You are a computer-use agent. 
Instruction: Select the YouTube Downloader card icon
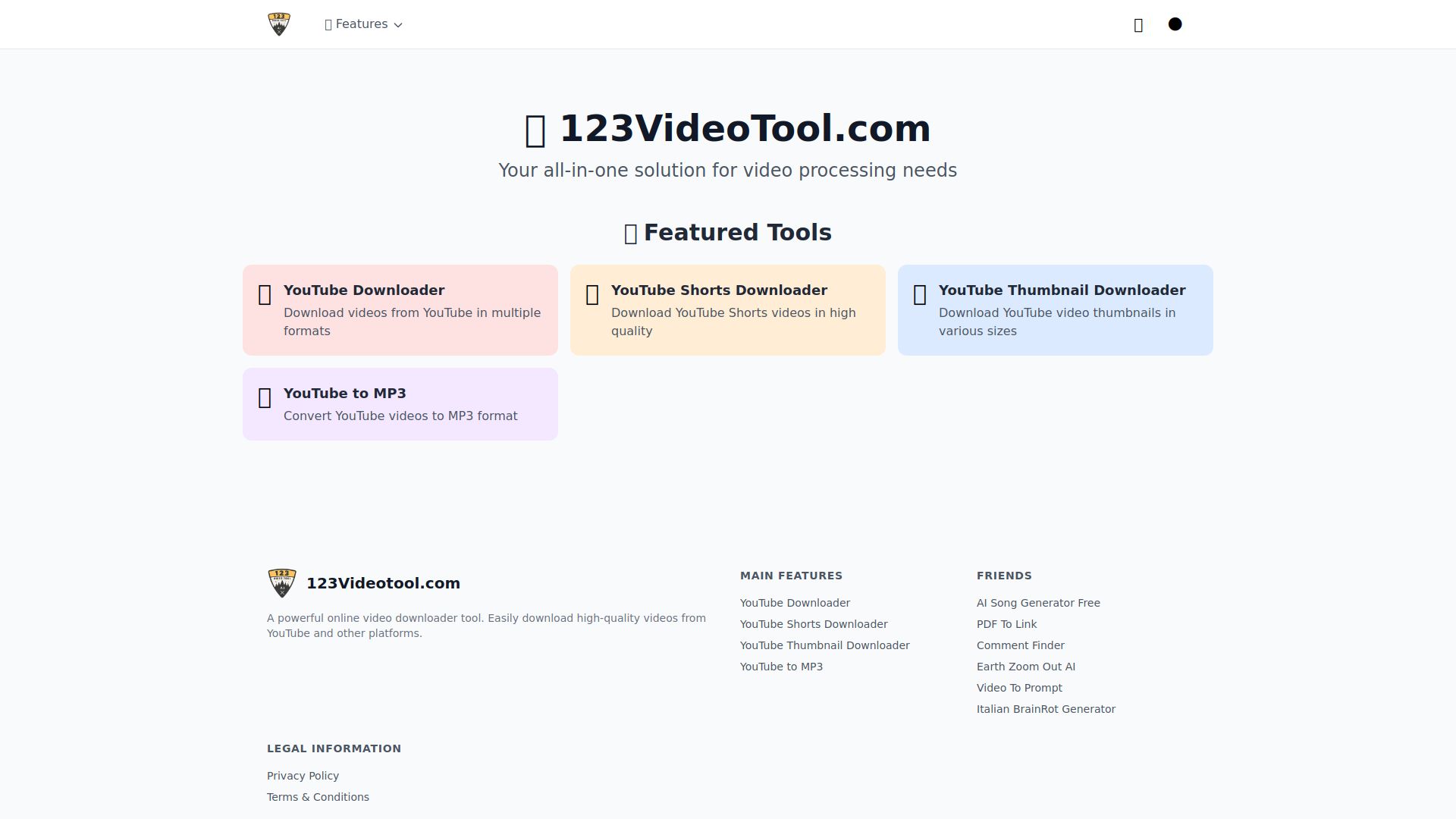coord(265,294)
